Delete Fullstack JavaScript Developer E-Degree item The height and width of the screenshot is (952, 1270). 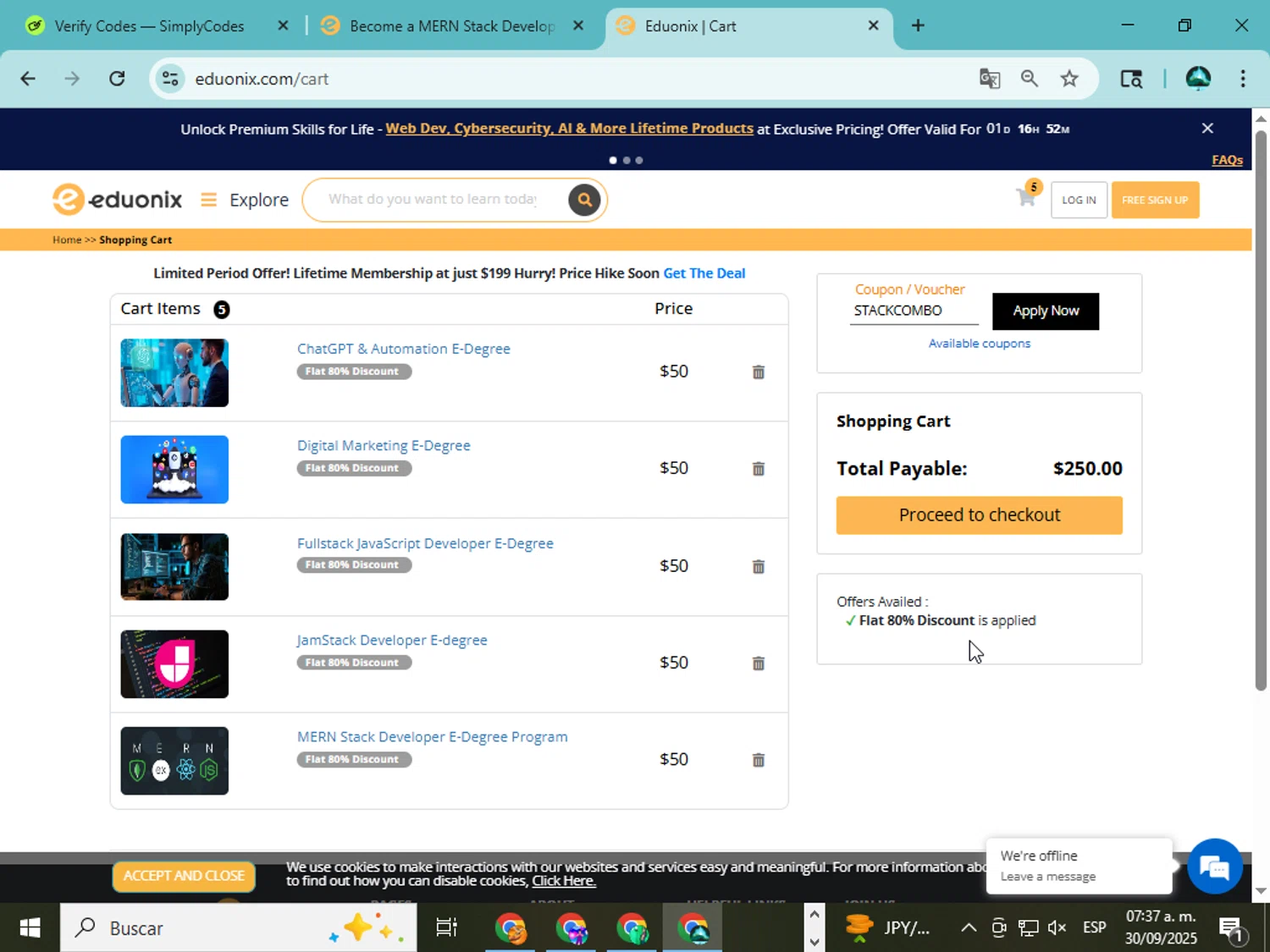759,566
